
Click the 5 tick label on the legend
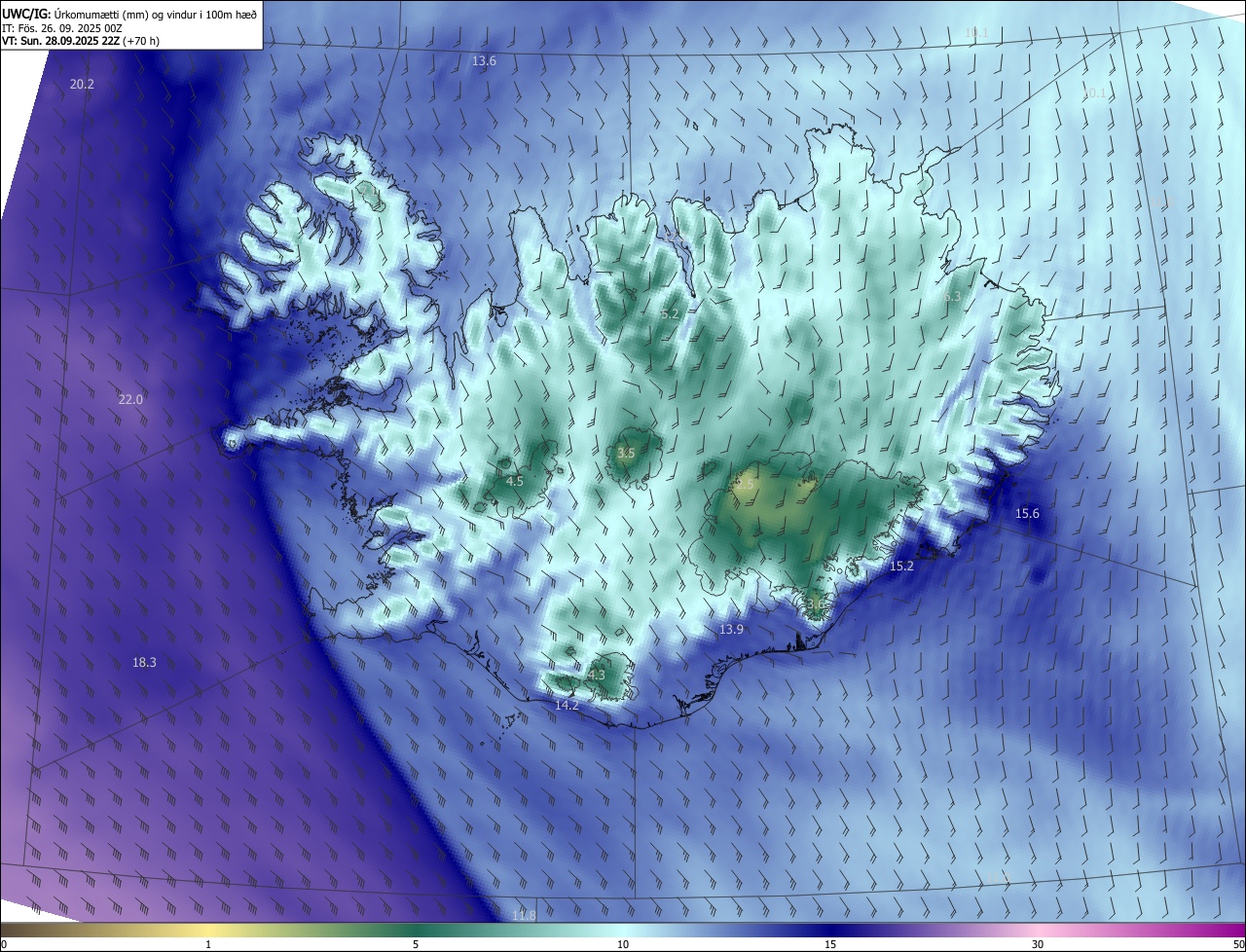pos(416,944)
